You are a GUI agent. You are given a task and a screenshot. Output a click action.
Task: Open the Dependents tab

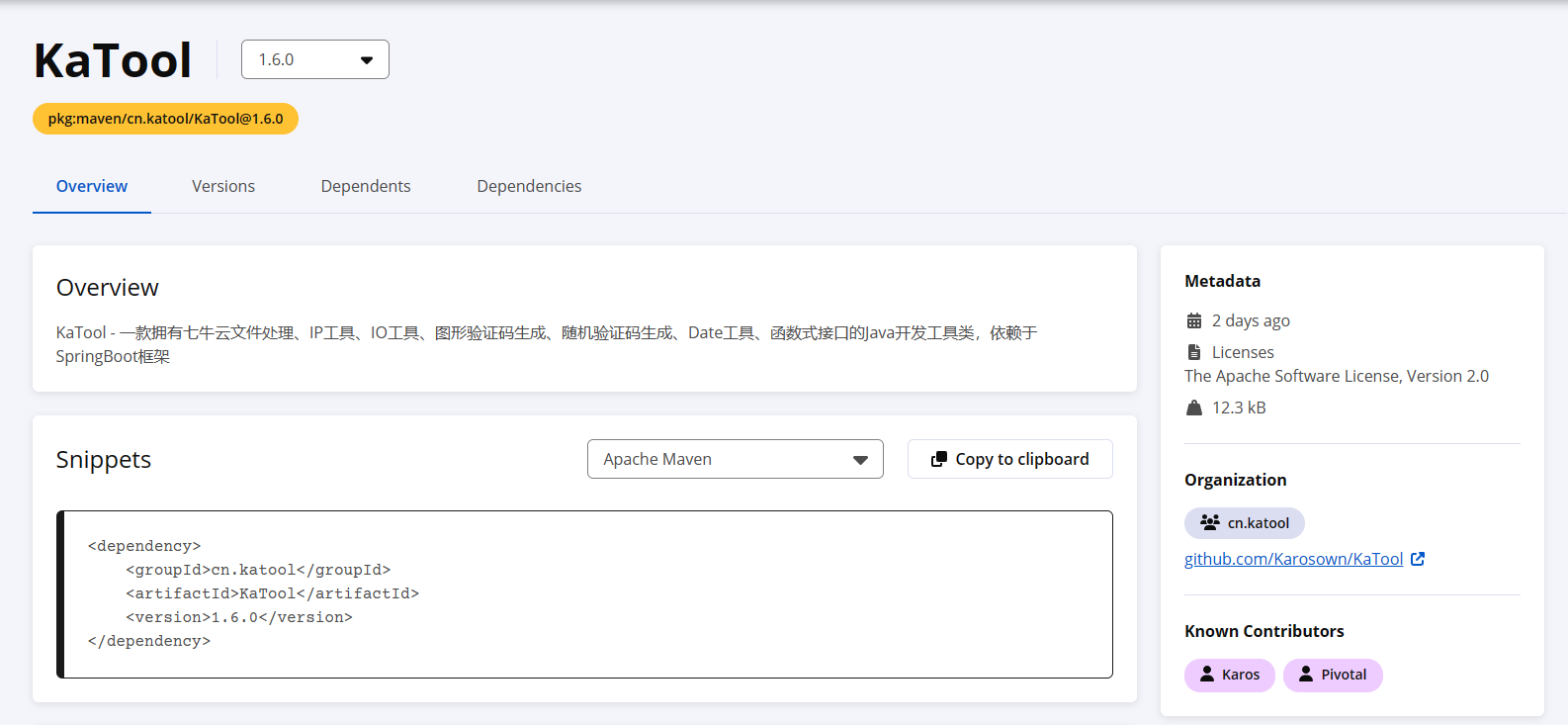tap(366, 186)
